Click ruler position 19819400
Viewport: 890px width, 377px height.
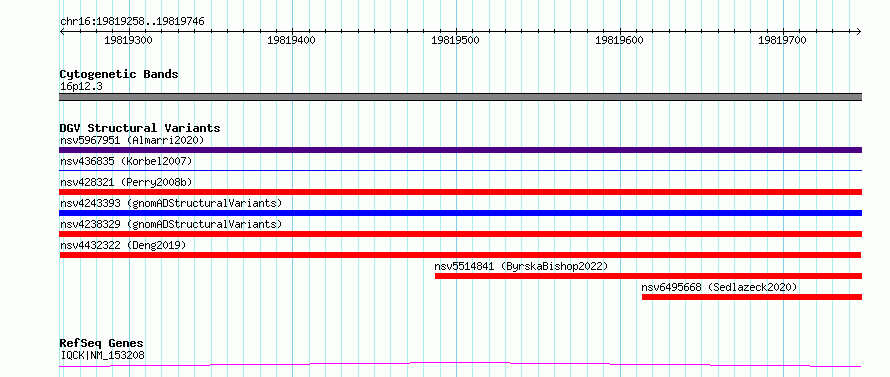292,40
